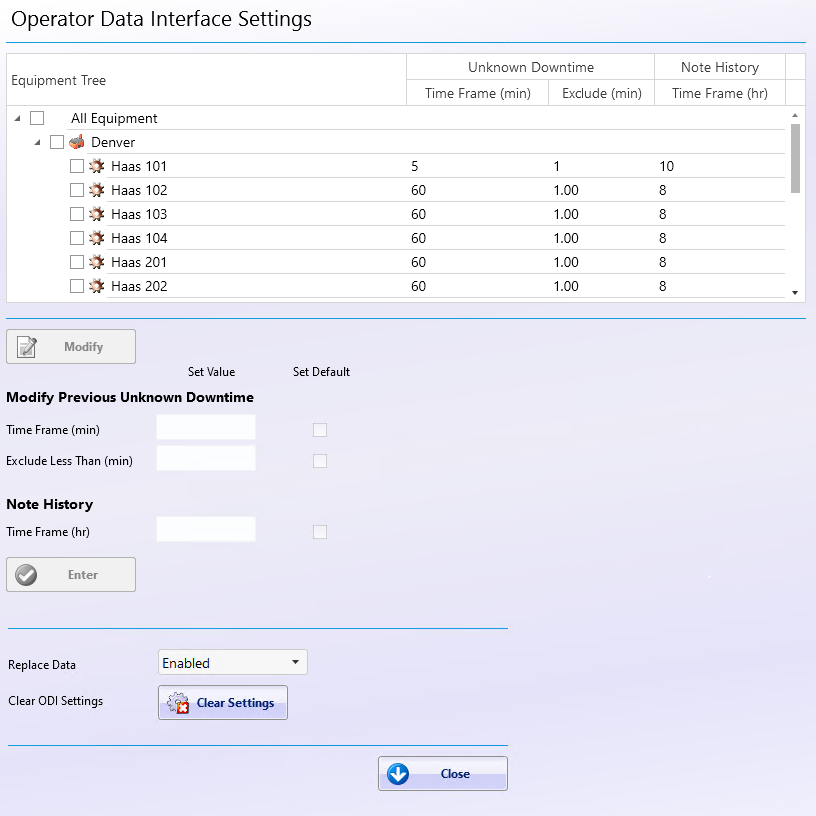Check the Denver checkbox
Screen dimensions: 816x816
click(x=57, y=142)
